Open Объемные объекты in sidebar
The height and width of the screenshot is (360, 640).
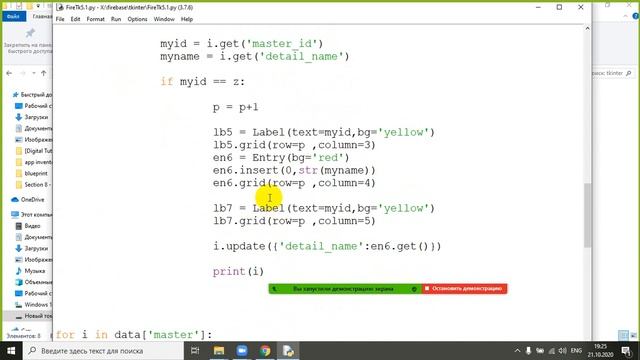click(33, 282)
